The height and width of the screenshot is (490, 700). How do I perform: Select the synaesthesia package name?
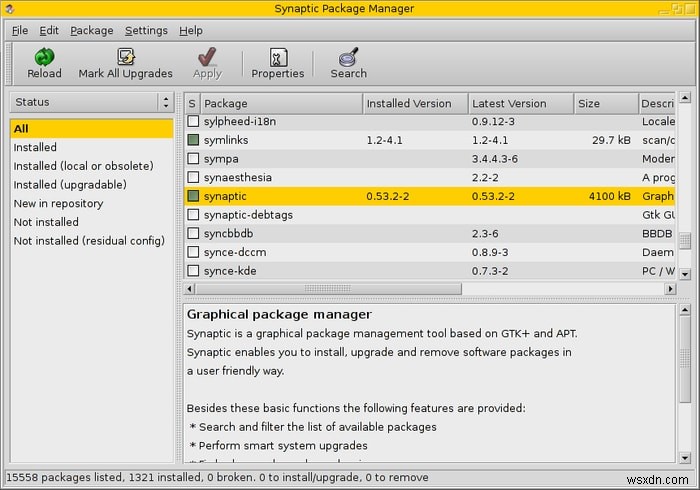click(238, 178)
